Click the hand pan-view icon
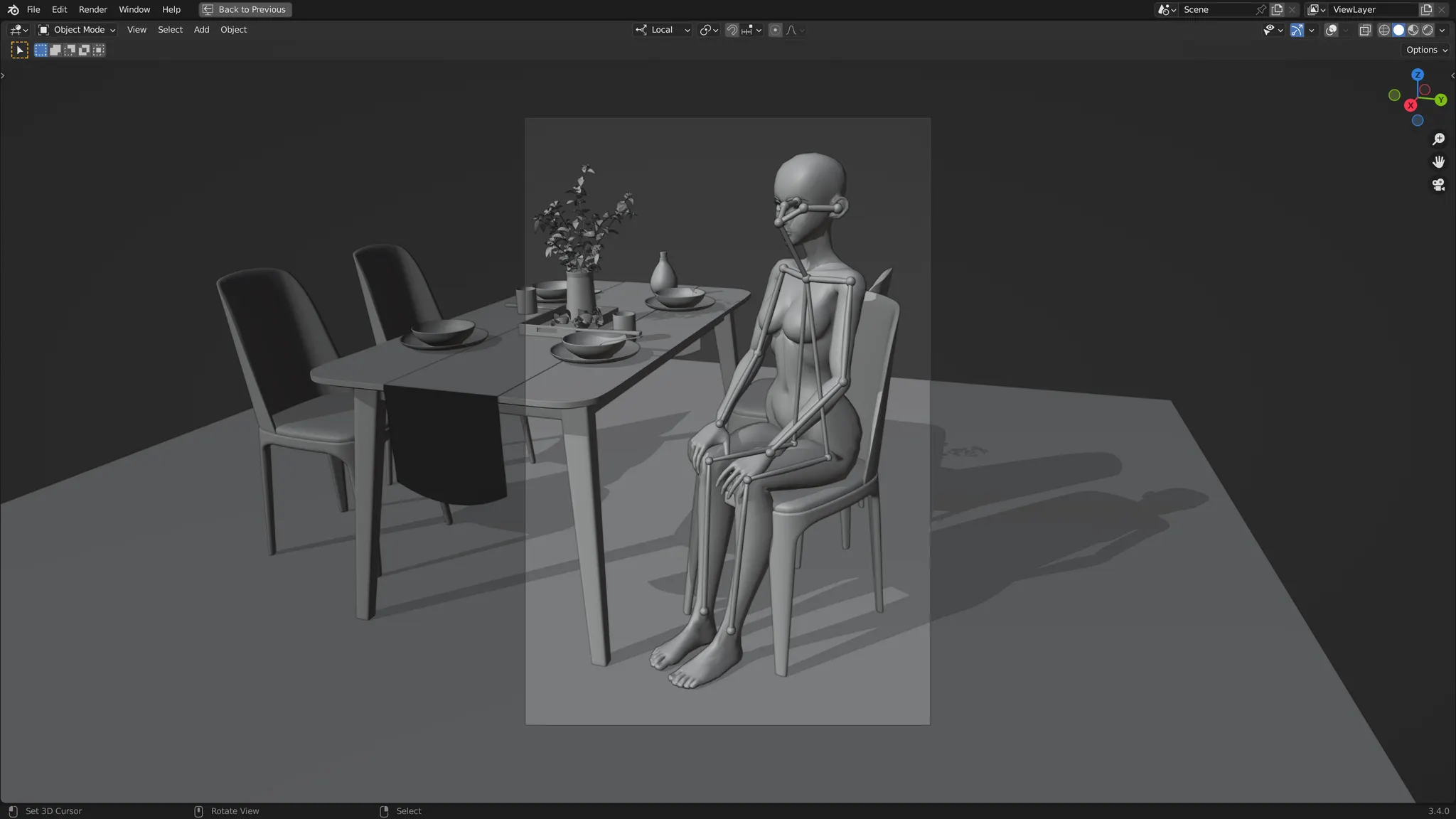 [1438, 162]
